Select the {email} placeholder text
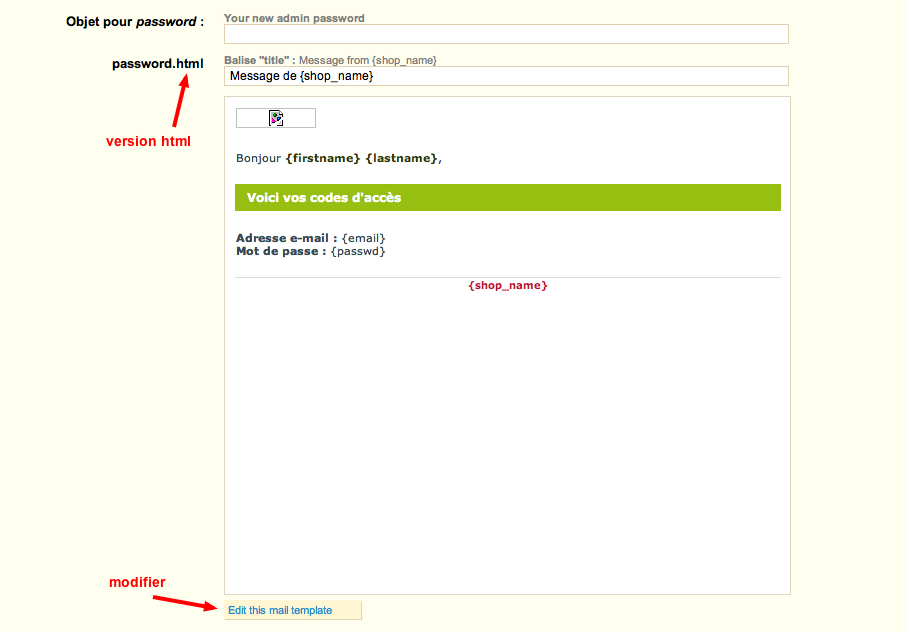The height and width of the screenshot is (632, 906). pos(363,238)
